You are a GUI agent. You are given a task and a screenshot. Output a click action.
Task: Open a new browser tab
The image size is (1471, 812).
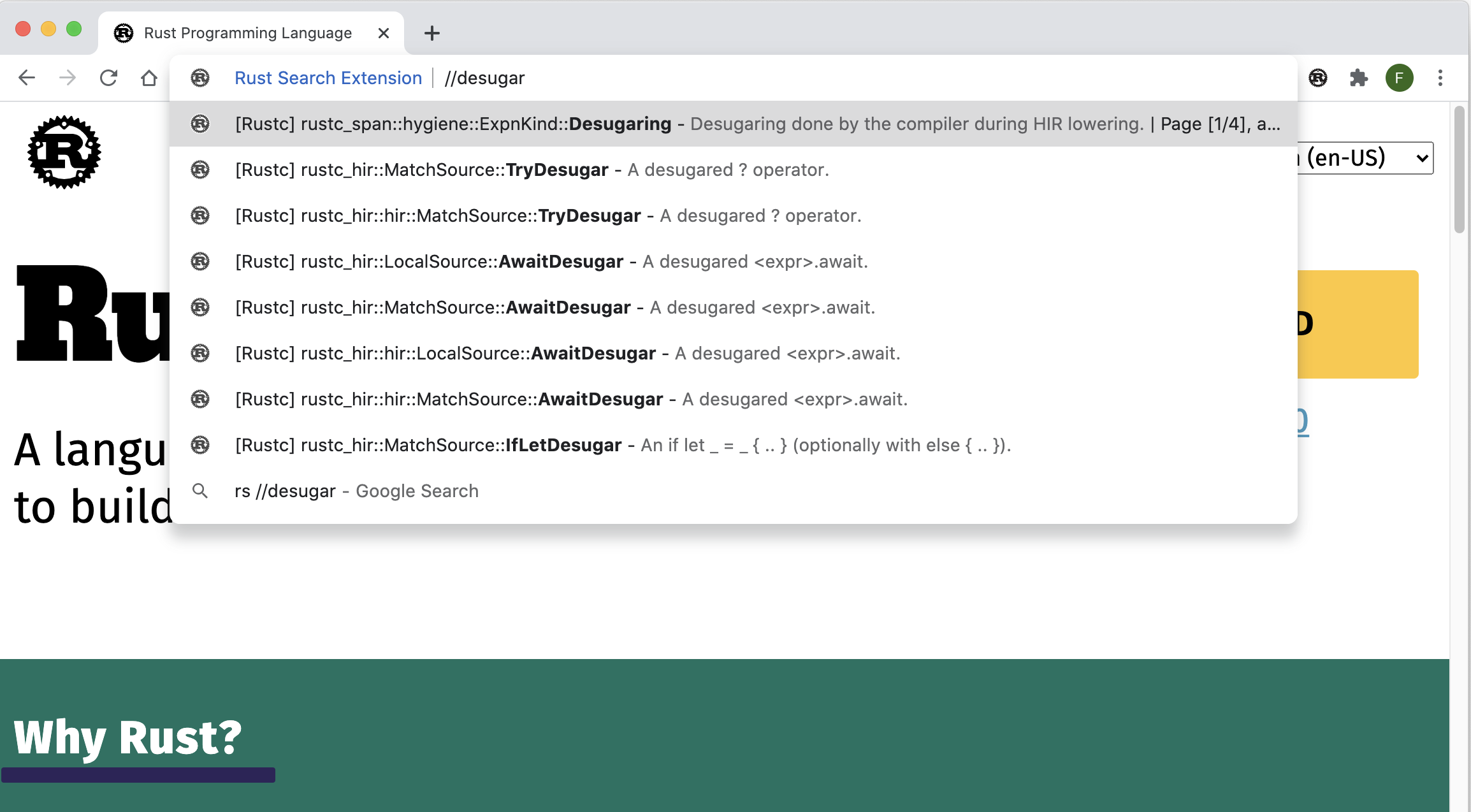[x=432, y=33]
